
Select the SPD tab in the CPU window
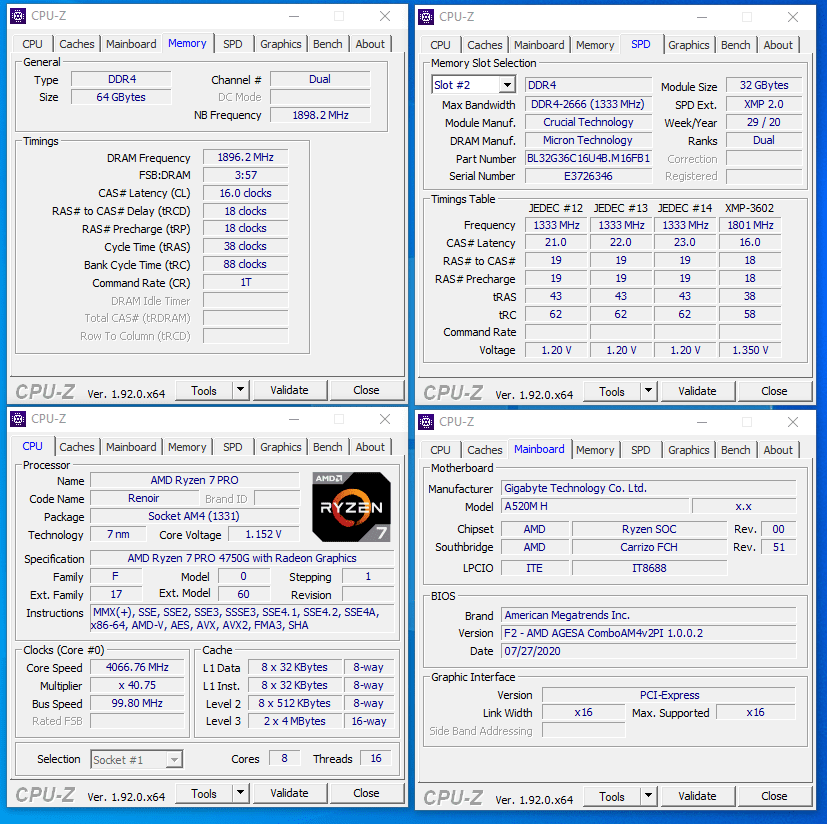[233, 447]
